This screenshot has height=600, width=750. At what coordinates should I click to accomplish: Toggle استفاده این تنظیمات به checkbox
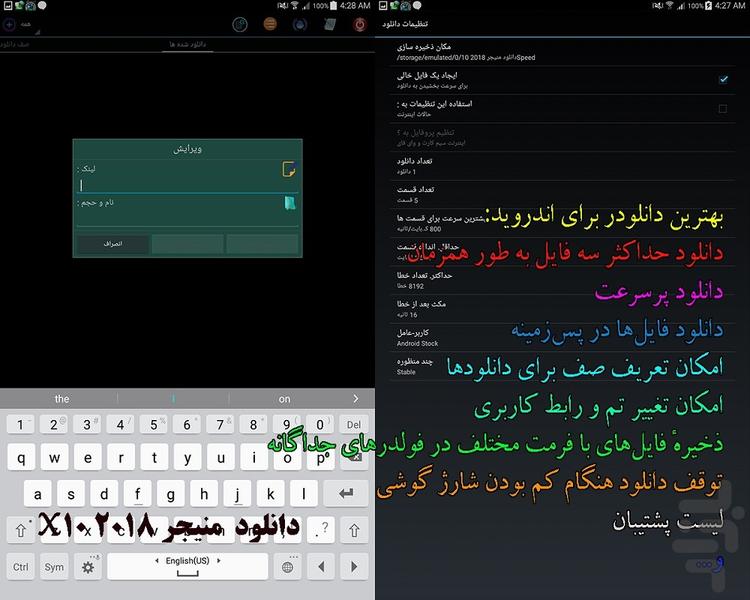click(723, 109)
